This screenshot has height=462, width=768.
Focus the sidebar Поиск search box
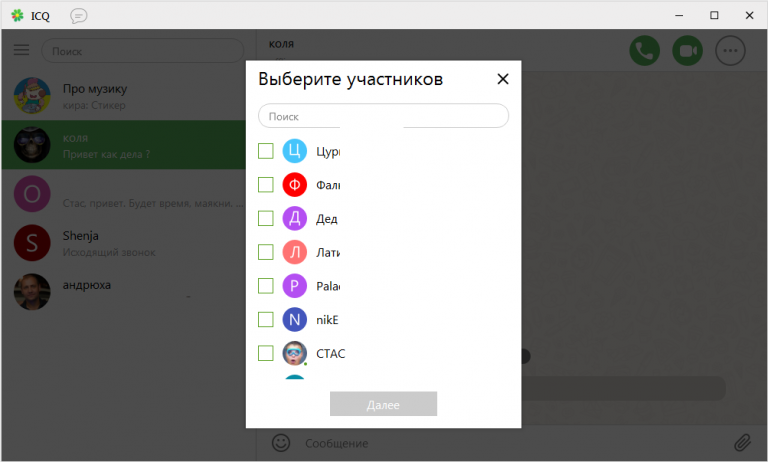(x=142, y=51)
